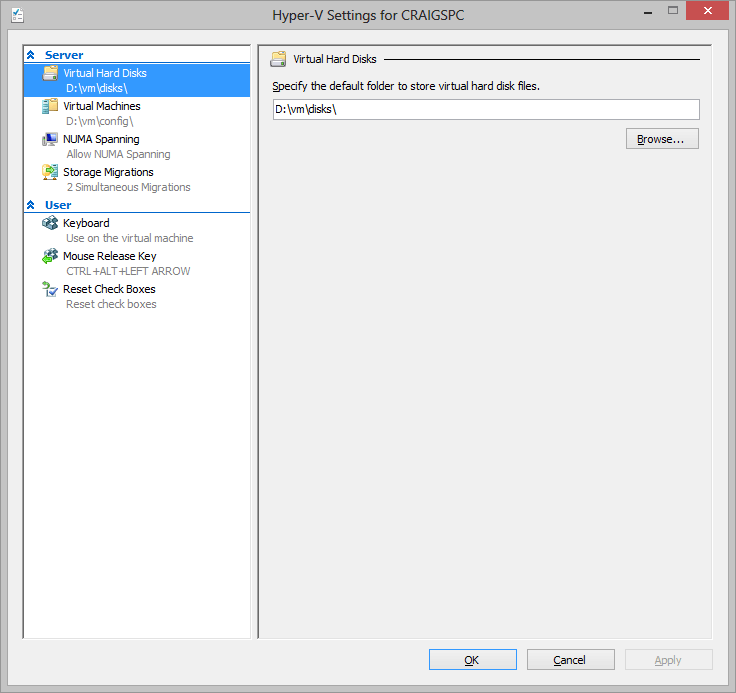736x693 pixels.
Task: Click '2 Simultaneous Migrations' subtext
Action: click(x=128, y=187)
